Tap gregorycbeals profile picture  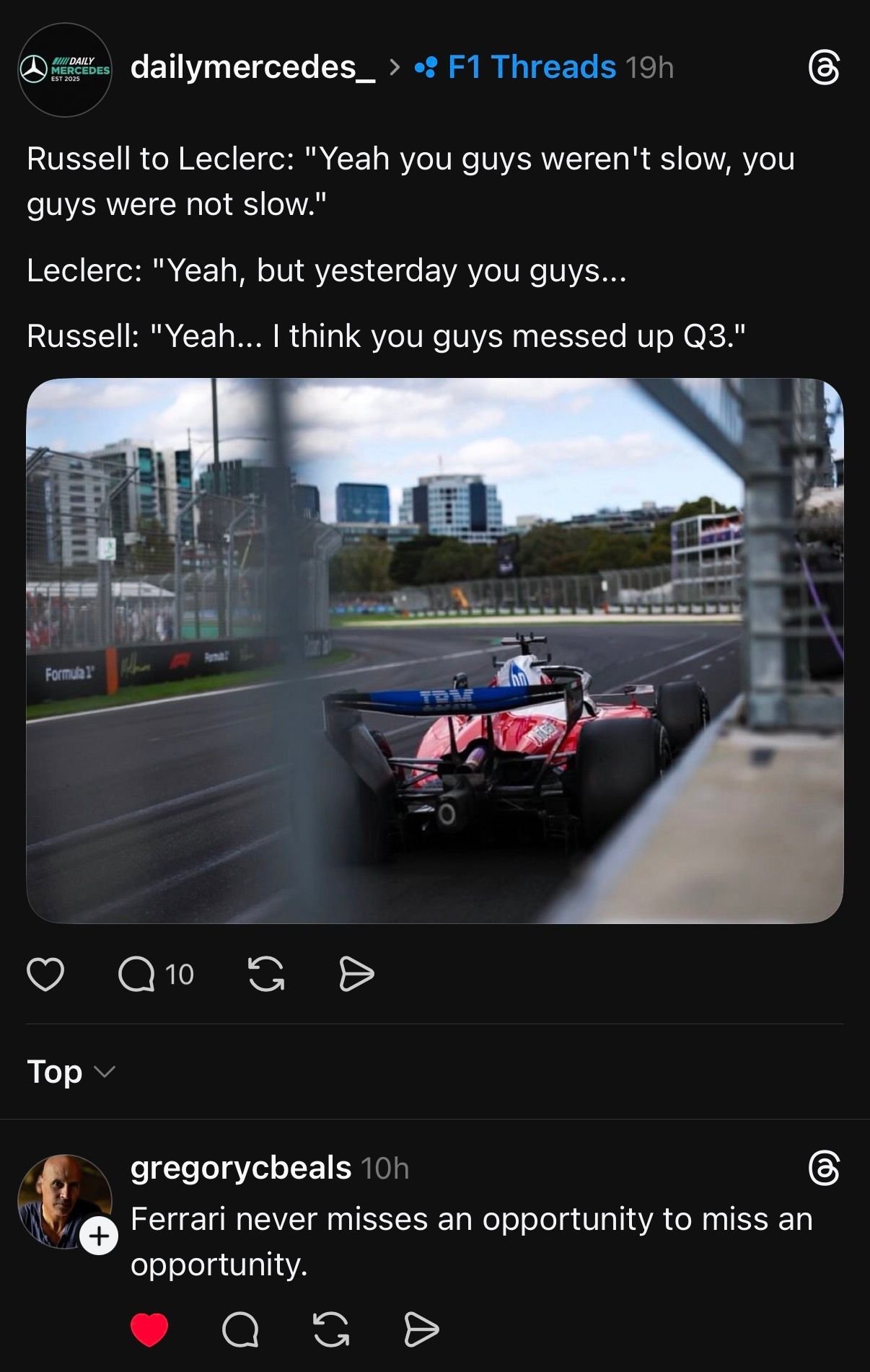pos(64,1201)
